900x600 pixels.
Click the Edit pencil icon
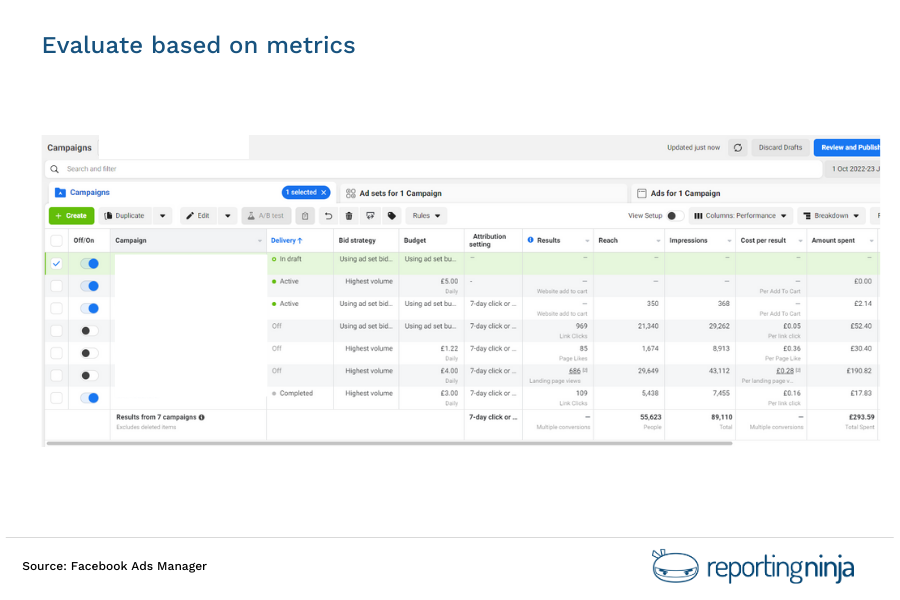[x=190, y=215]
